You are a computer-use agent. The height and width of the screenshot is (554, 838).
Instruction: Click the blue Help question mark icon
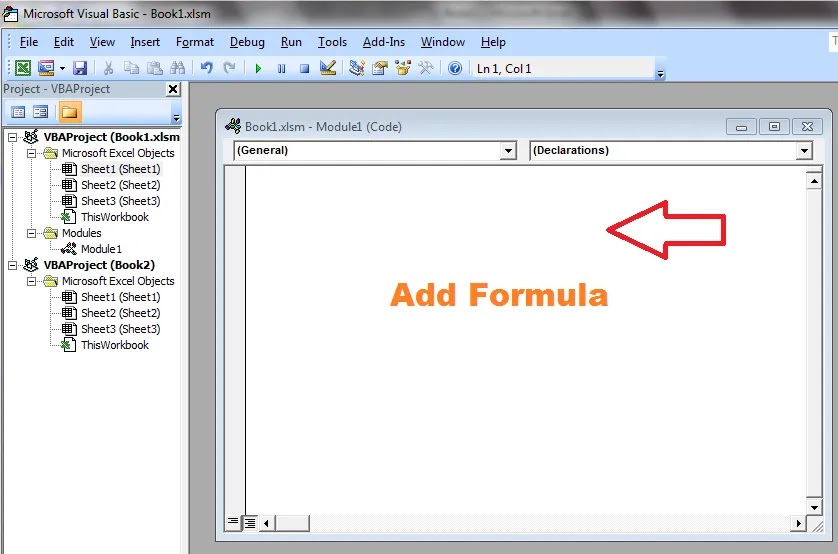pyautogui.click(x=455, y=68)
